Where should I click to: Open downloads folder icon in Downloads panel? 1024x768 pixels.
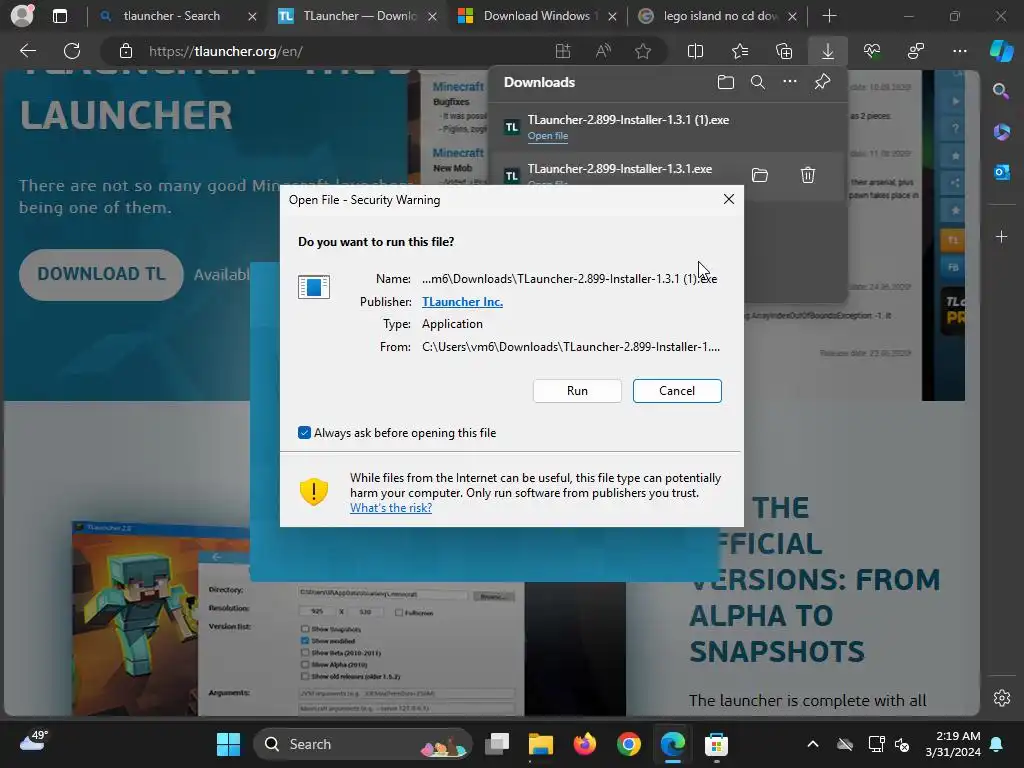(x=726, y=82)
